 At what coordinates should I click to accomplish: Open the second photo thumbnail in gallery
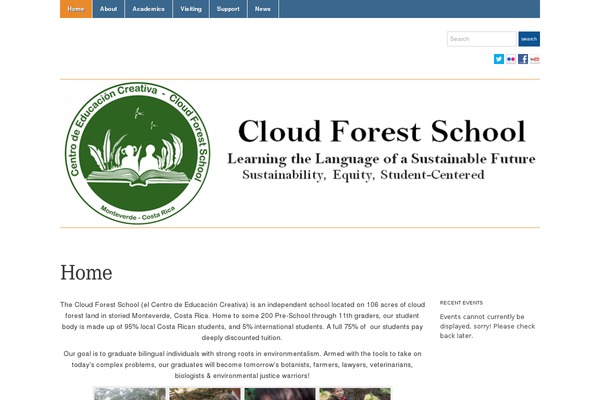(x=205, y=394)
